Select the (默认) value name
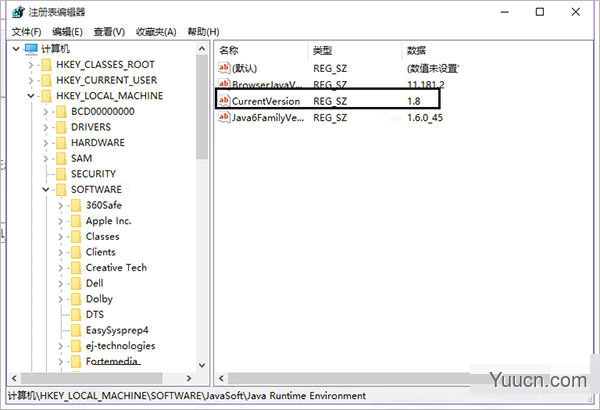The height and width of the screenshot is (410, 600). [x=245, y=69]
